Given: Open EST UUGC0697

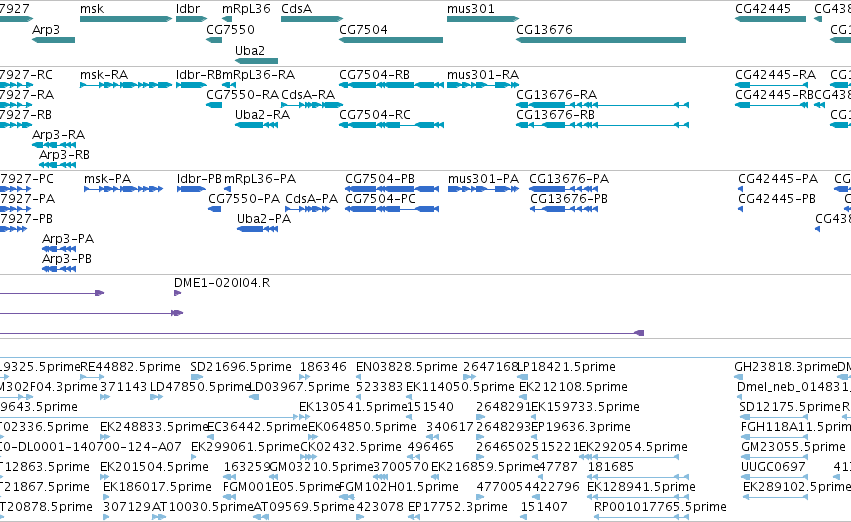Looking at the screenshot, I should point(774,477).
